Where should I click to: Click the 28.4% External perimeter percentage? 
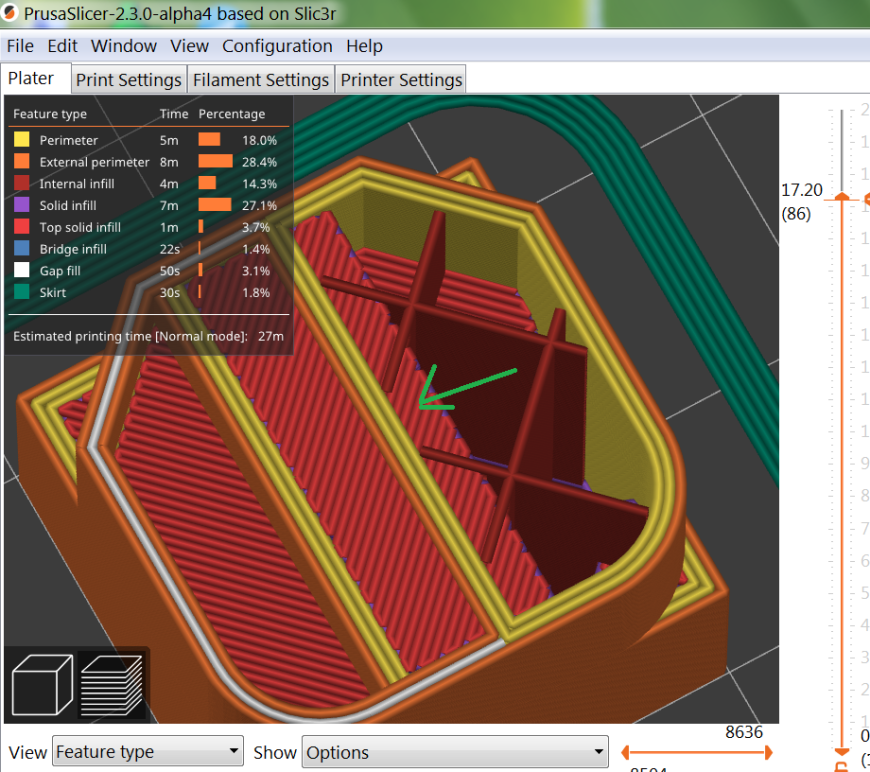coord(259,162)
